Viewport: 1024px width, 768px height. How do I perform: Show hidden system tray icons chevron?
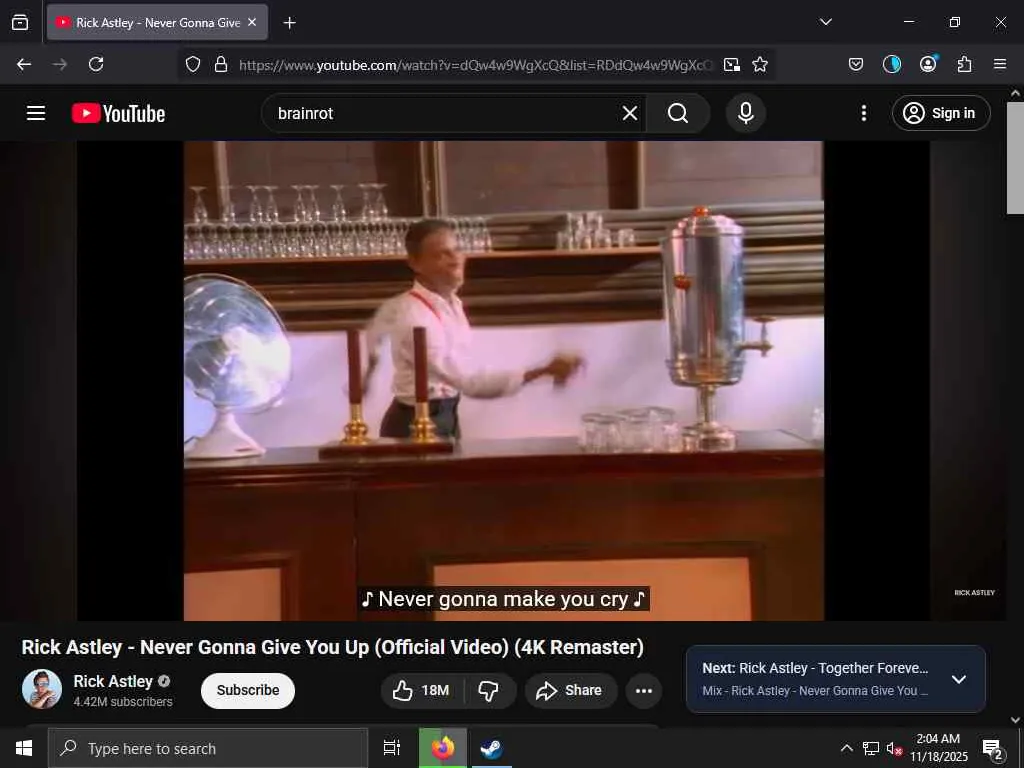[x=846, y=748]
